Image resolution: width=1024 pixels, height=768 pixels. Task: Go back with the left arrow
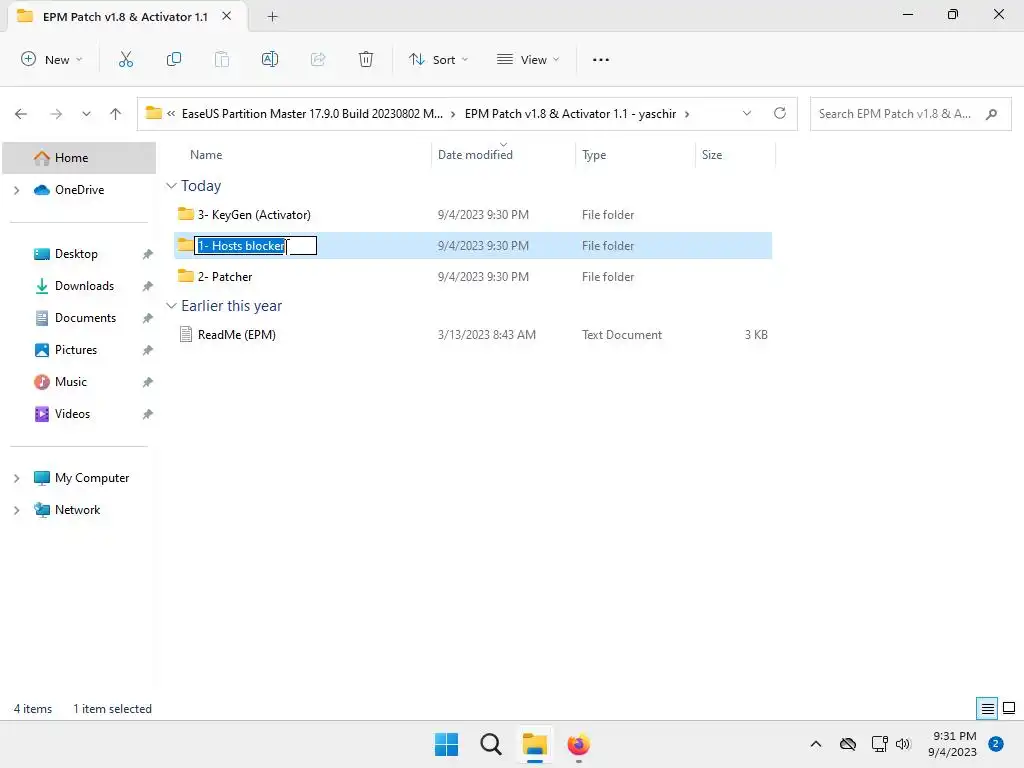[21, 114]
